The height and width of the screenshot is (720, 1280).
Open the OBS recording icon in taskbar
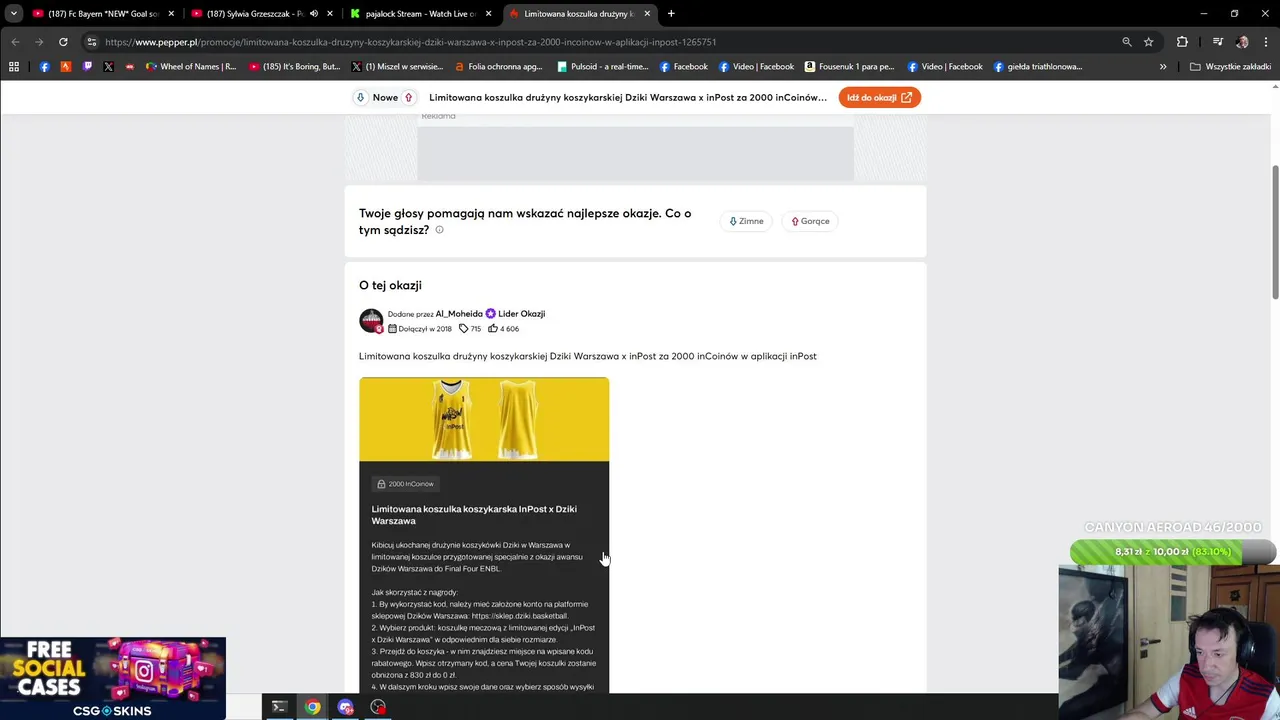[x=378, y=707]
